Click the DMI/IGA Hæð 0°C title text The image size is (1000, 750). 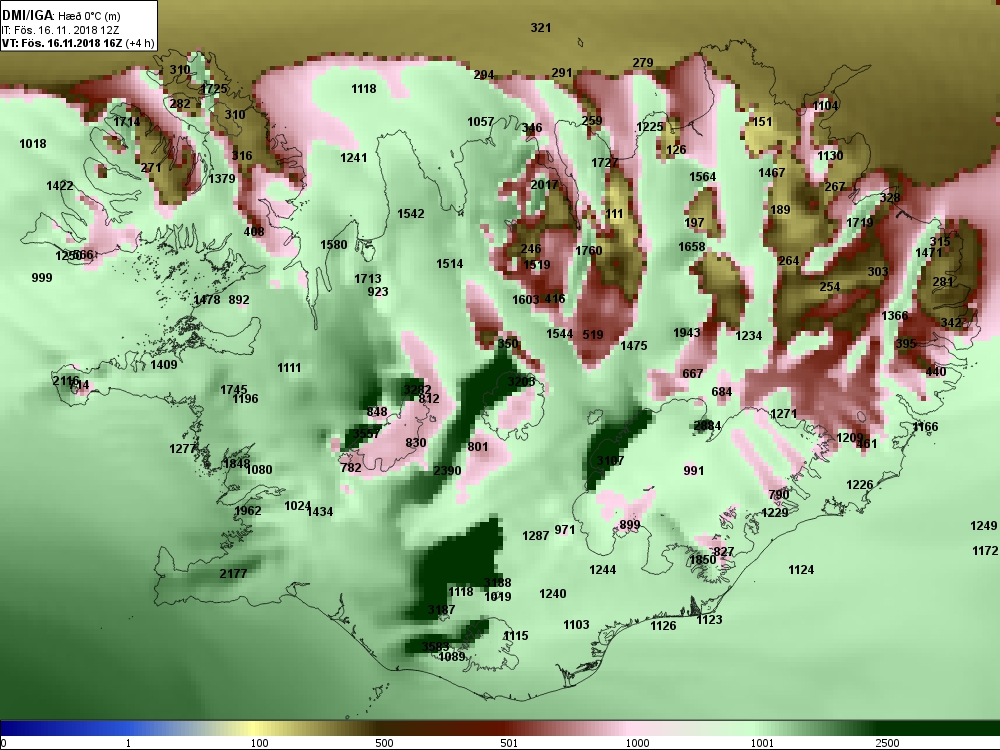(61, 16)
